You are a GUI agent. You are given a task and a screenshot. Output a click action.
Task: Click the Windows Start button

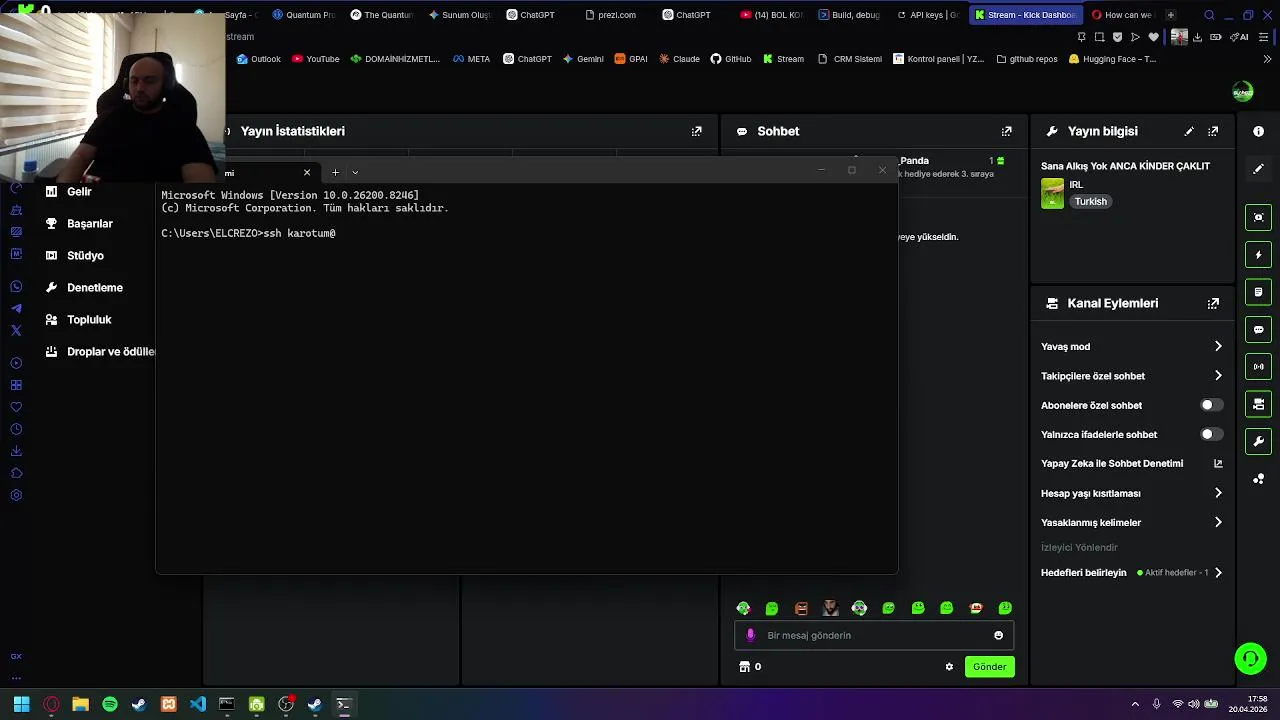coord(21,704)
